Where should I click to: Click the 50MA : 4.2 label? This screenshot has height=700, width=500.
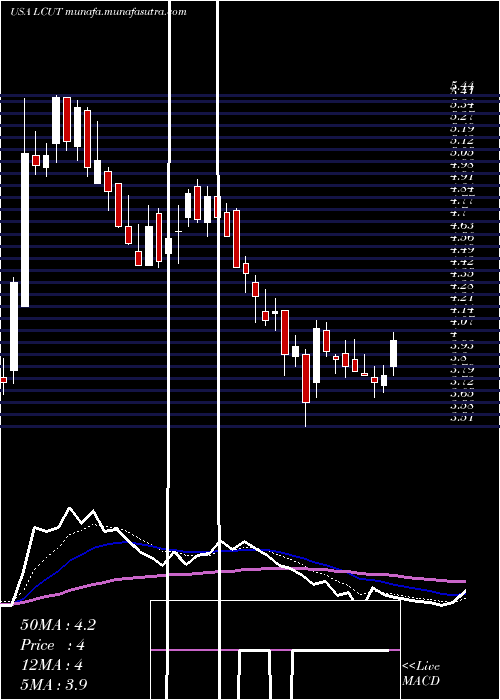pyautogui.click(x=58, y=625)
